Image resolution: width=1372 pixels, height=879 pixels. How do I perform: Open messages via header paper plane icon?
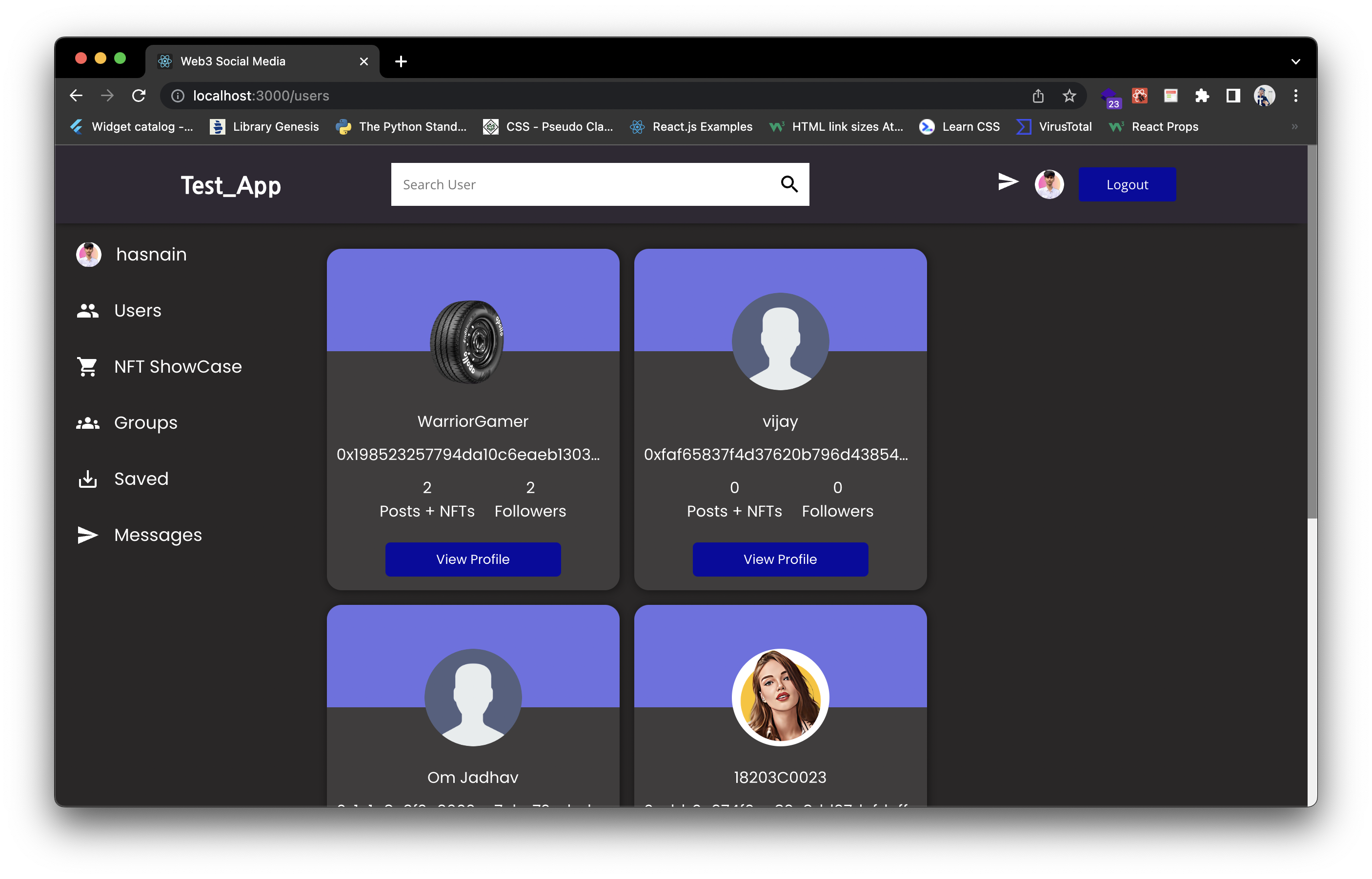1008,182
